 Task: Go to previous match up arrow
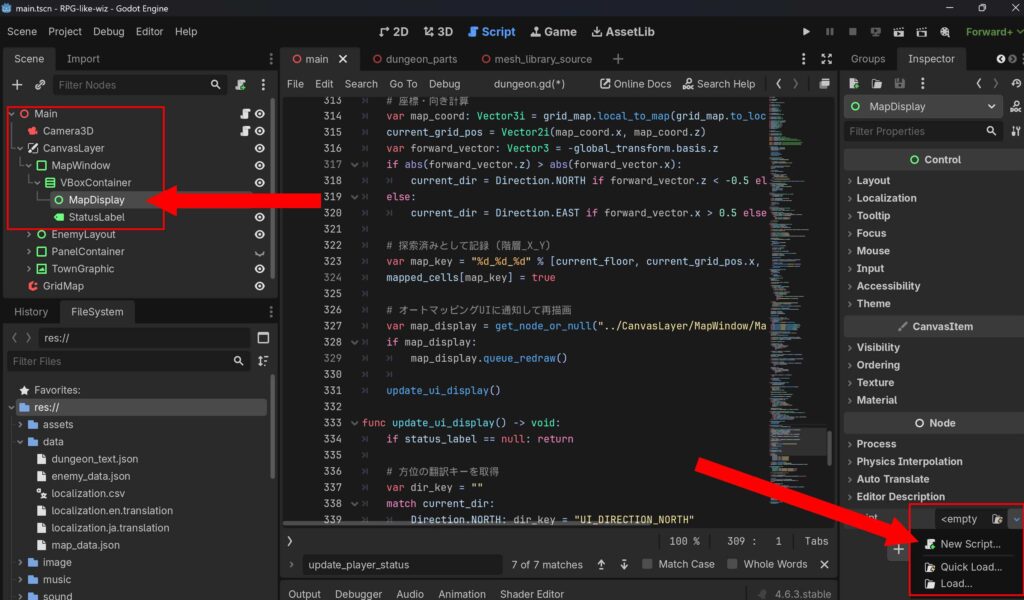tap(601, 564)
